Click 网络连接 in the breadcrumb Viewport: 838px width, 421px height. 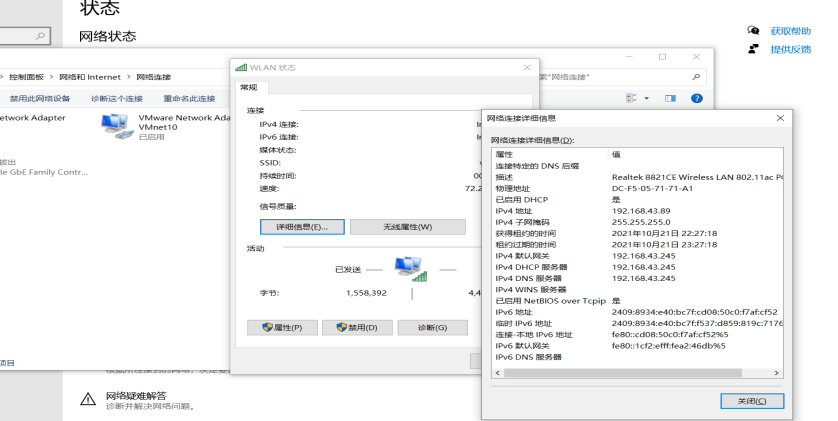pos(153,77)
